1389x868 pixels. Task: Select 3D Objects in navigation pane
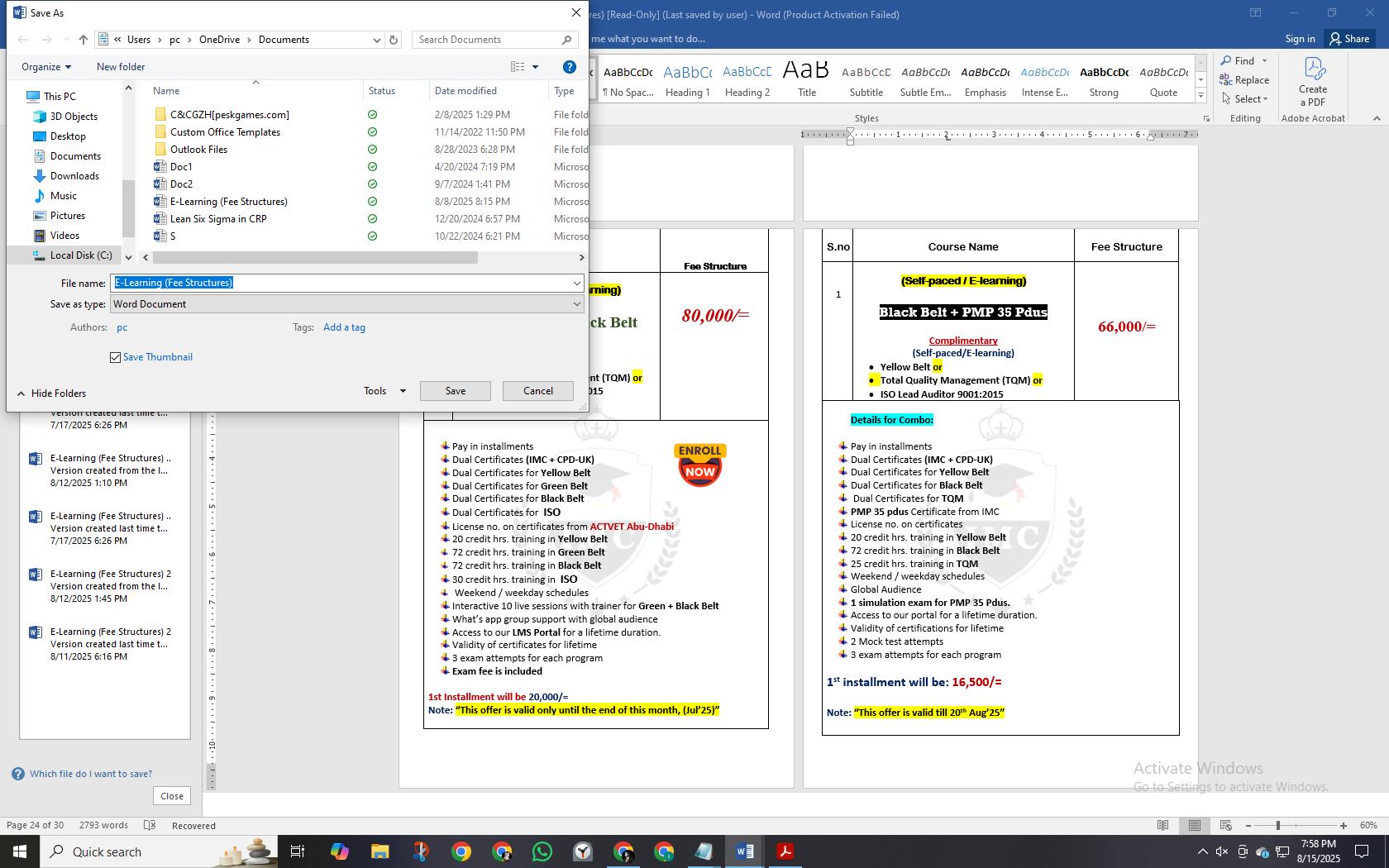tap(74, 117)
